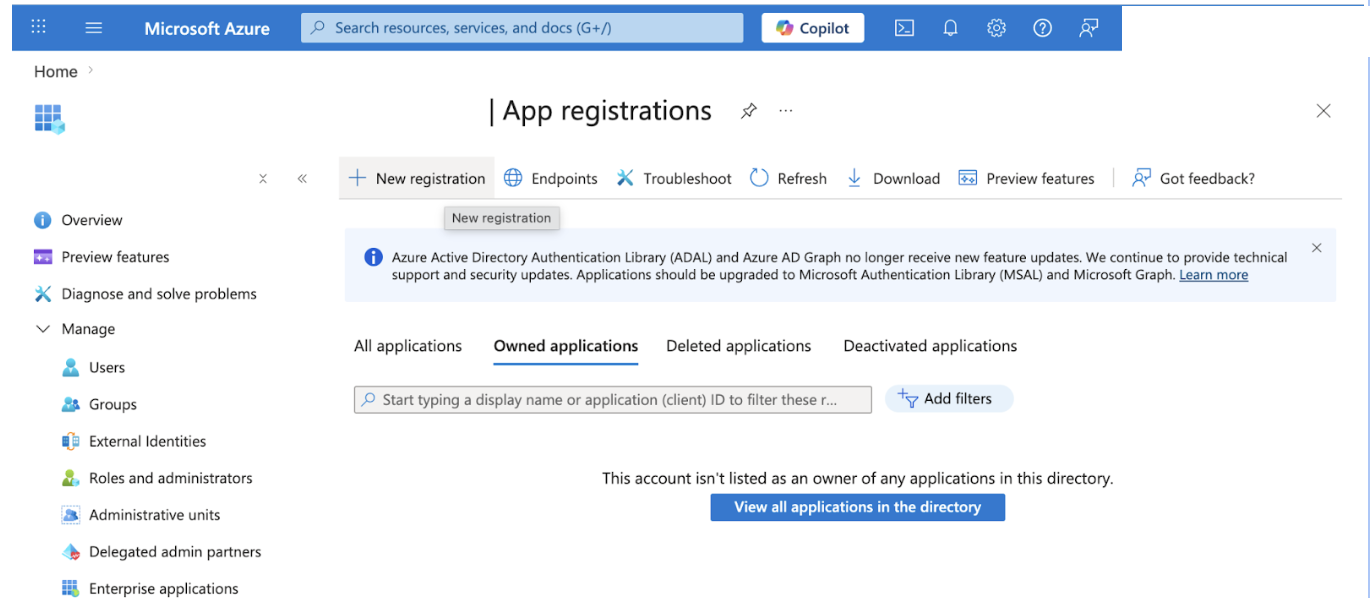The height and width of the screenshot is (598, 1370).
Task: Click the App registrations service icon
Action: point(49,119)
